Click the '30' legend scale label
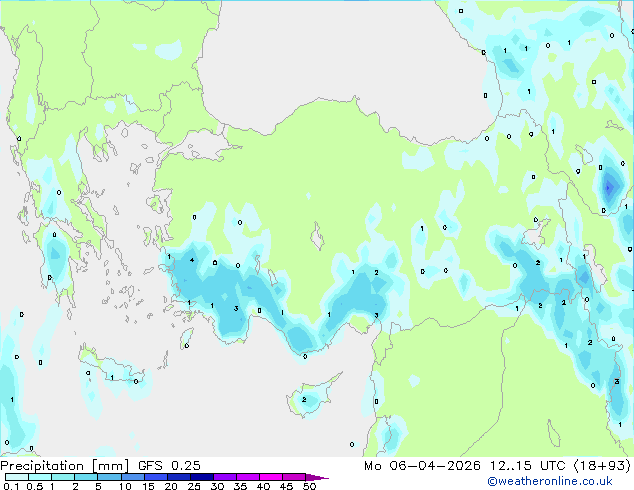 point(217,486)
